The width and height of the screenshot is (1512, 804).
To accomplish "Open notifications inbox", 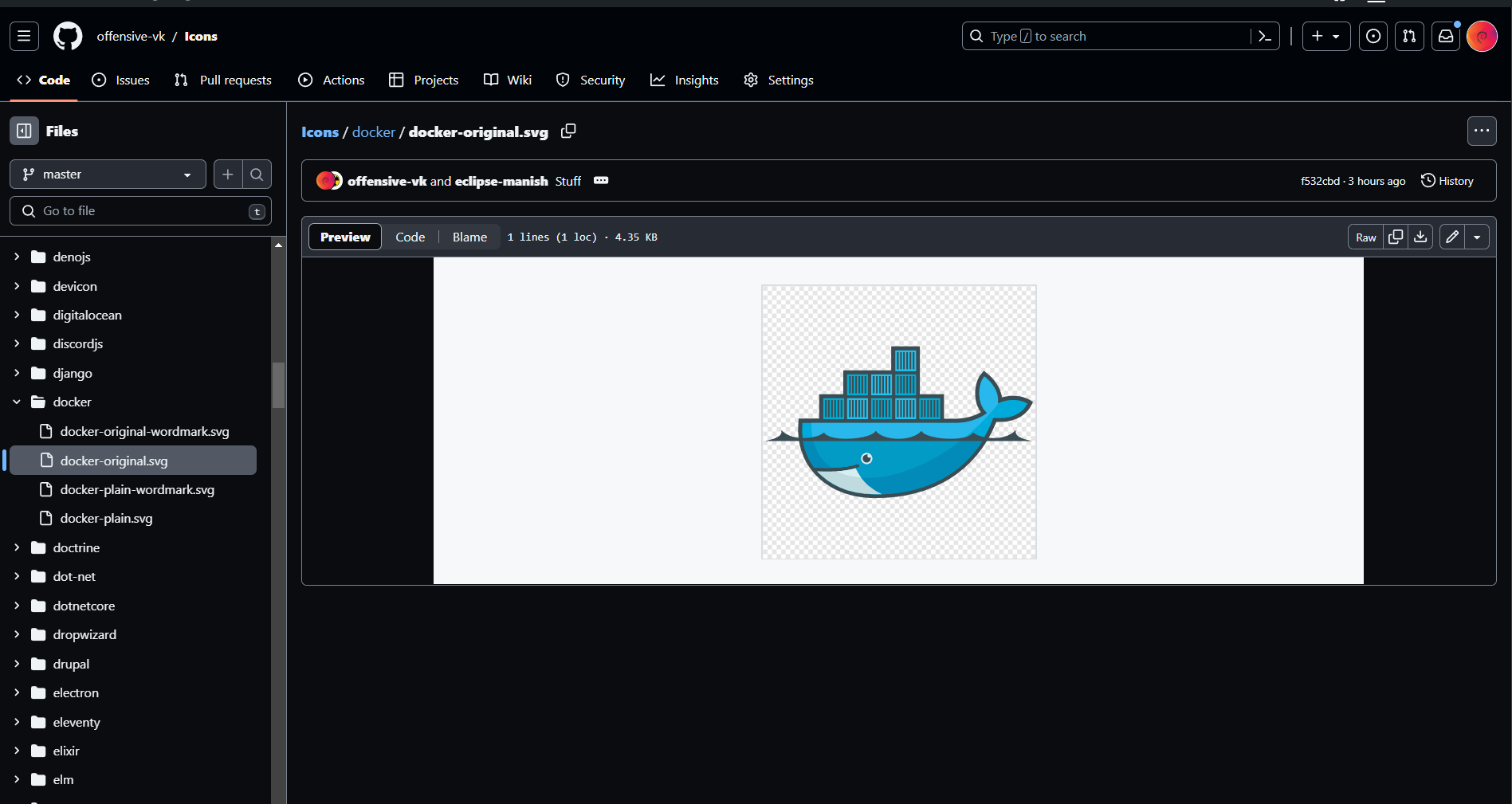I will coord(1446,36).
